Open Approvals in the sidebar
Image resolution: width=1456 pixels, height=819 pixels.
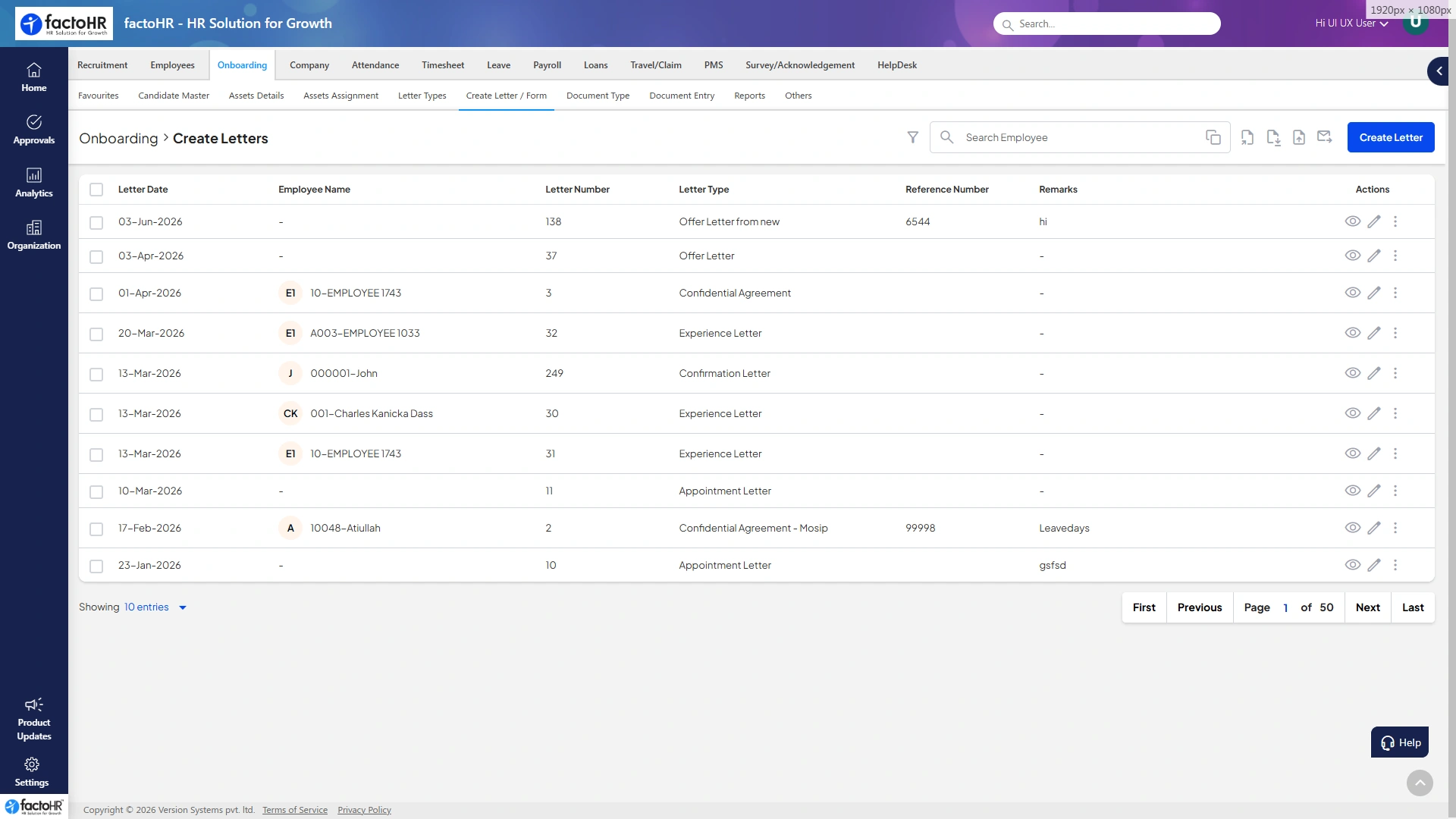click(x=34, y=130)
